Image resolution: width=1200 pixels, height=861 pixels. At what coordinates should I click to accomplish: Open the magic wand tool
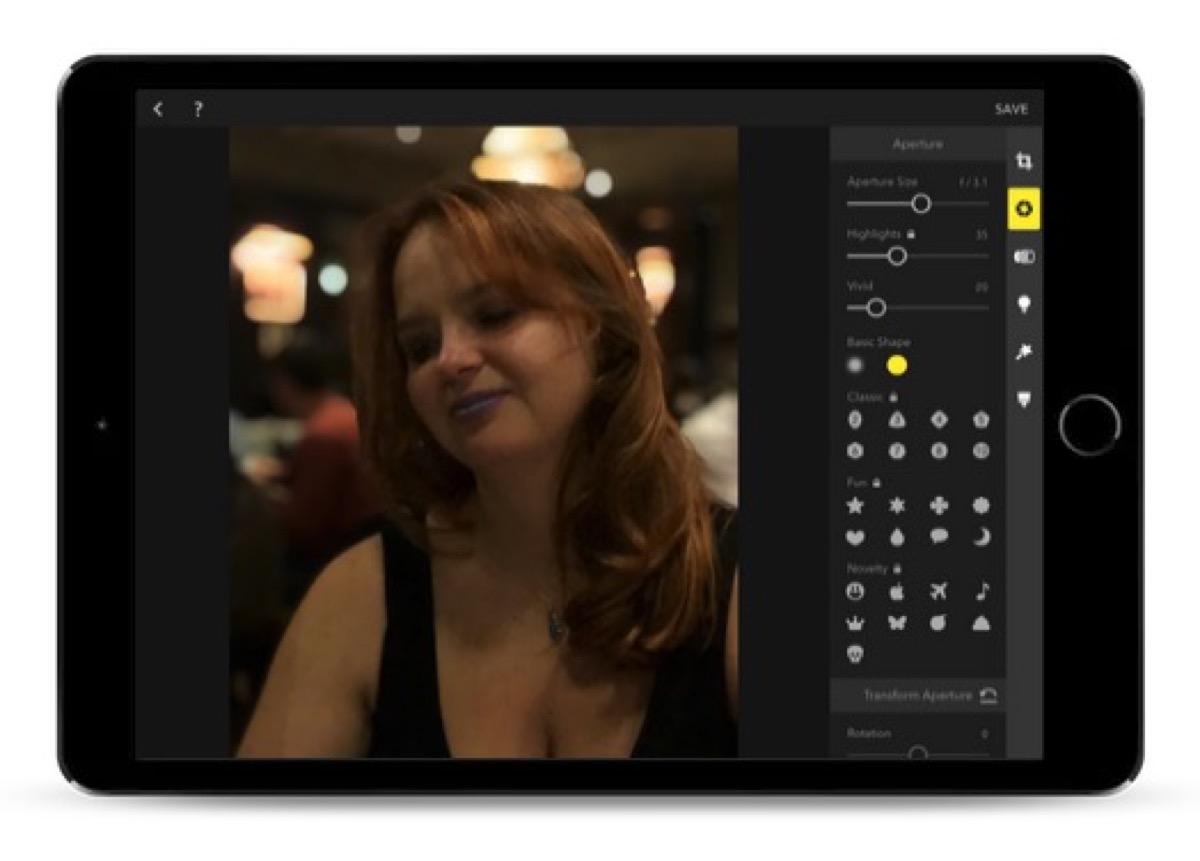coord(1024,353)
